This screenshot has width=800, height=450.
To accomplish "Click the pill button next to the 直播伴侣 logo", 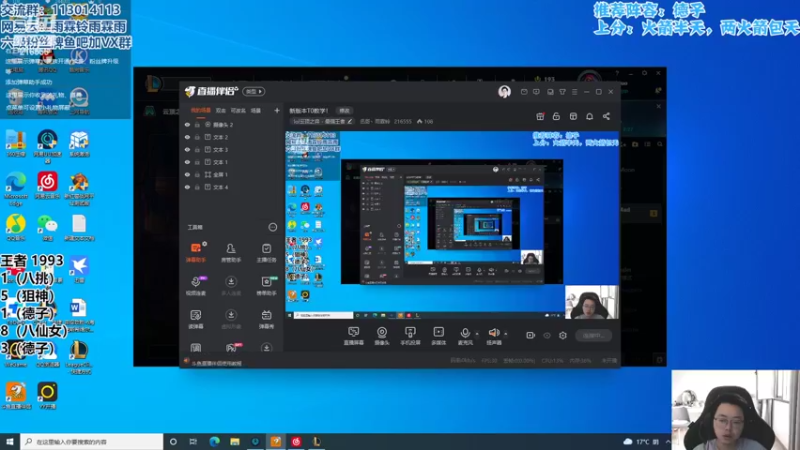I will pos(254,91).
